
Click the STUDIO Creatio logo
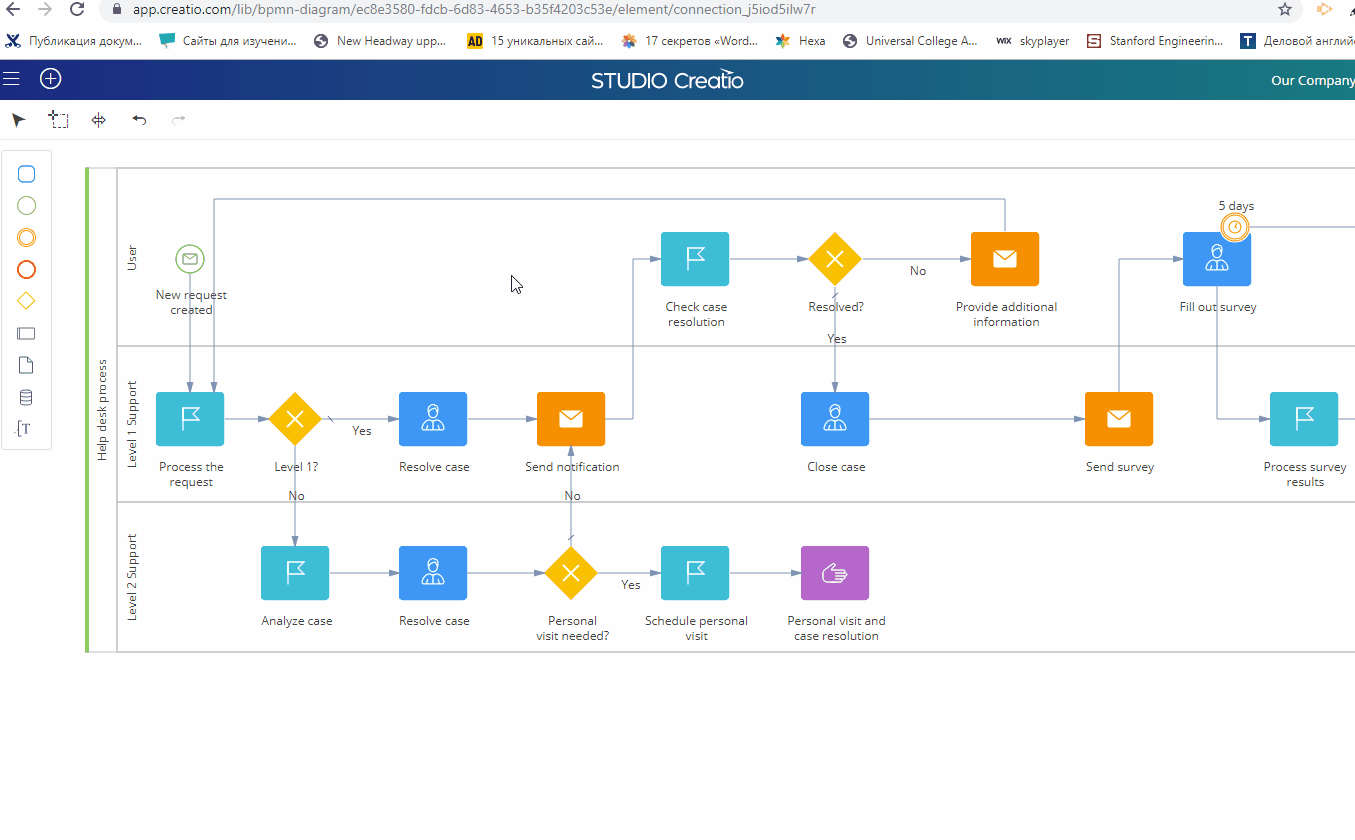click(x=667, y=80)
